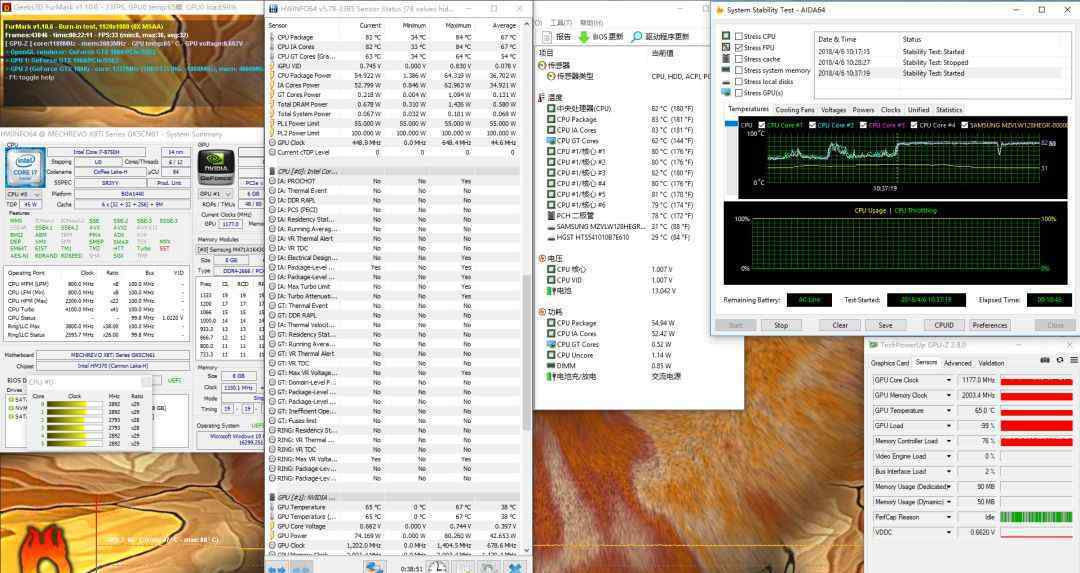Click the 传感器 sensor icon in AIDA64 list
The image size is (1080, 573).
coord(542,65)
